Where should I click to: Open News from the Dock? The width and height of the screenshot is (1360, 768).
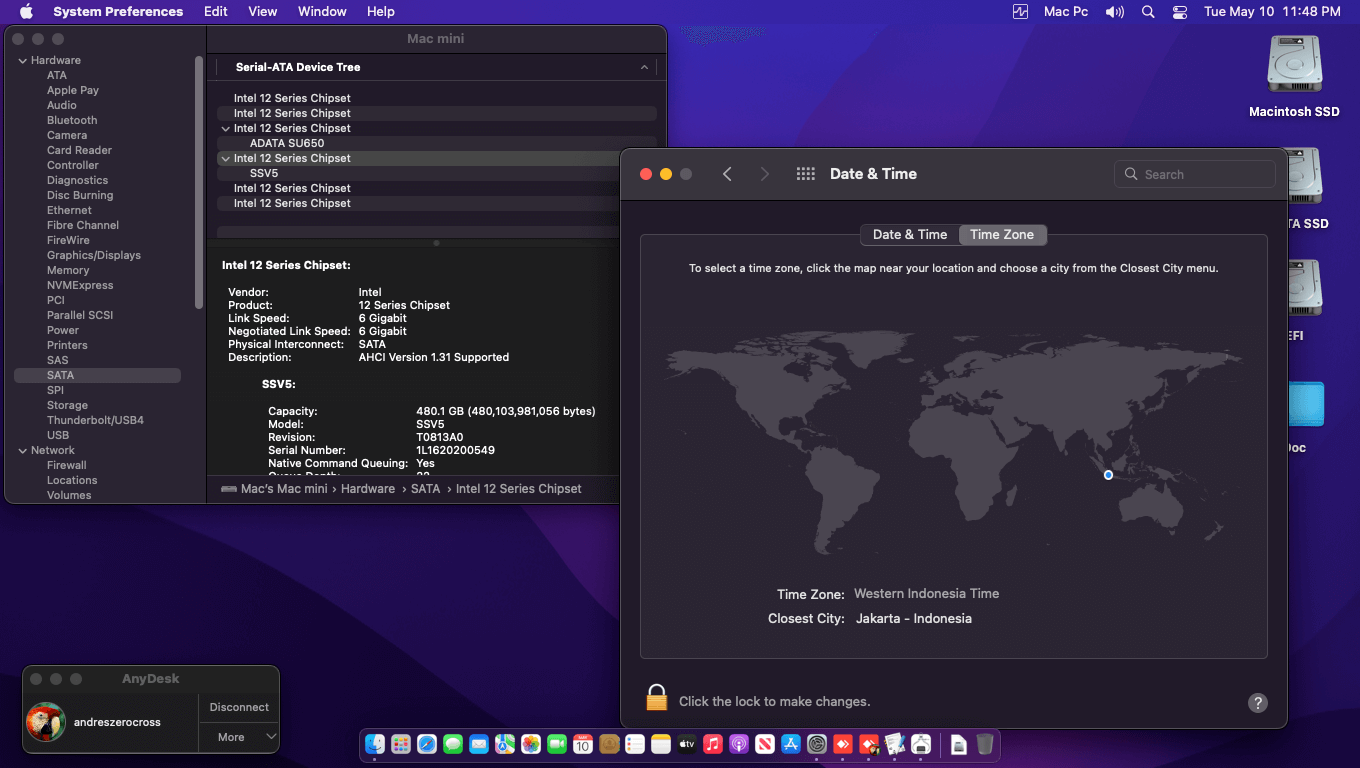coord(765,744)
